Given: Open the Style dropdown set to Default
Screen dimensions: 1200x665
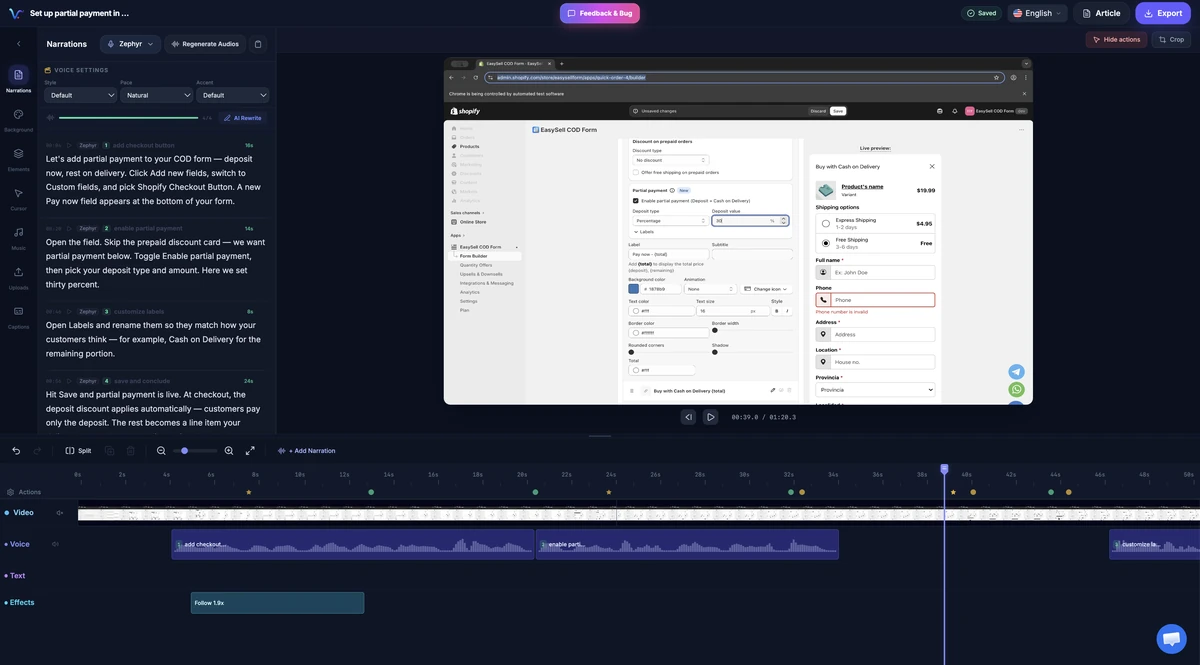Looking at the screenshot, I should [80, 95].
